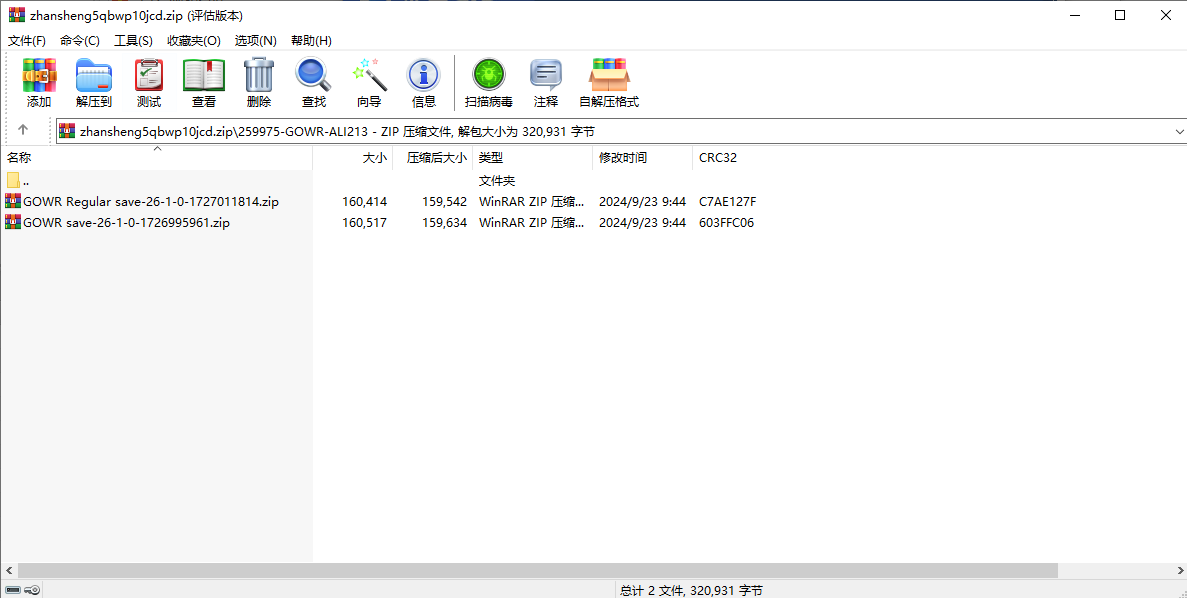The height and width of the screenshot is (598, 1187).
Task: Maximize the WinRAR window
Action: pyautogui.click(x=1120, y=15)
